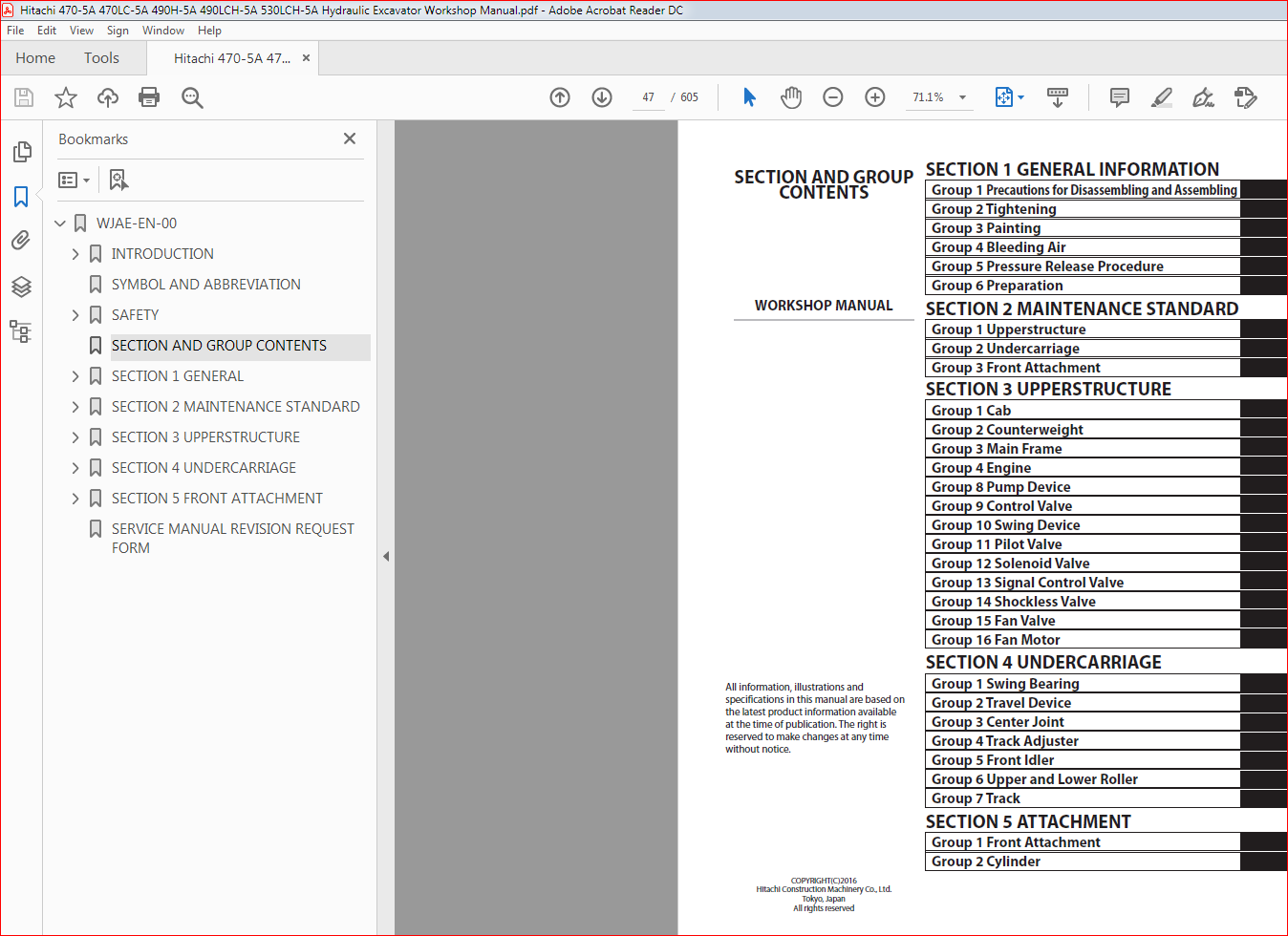
Task: Click the scrolling mode keyboard icon
Action: click(x=1058, y=97)
